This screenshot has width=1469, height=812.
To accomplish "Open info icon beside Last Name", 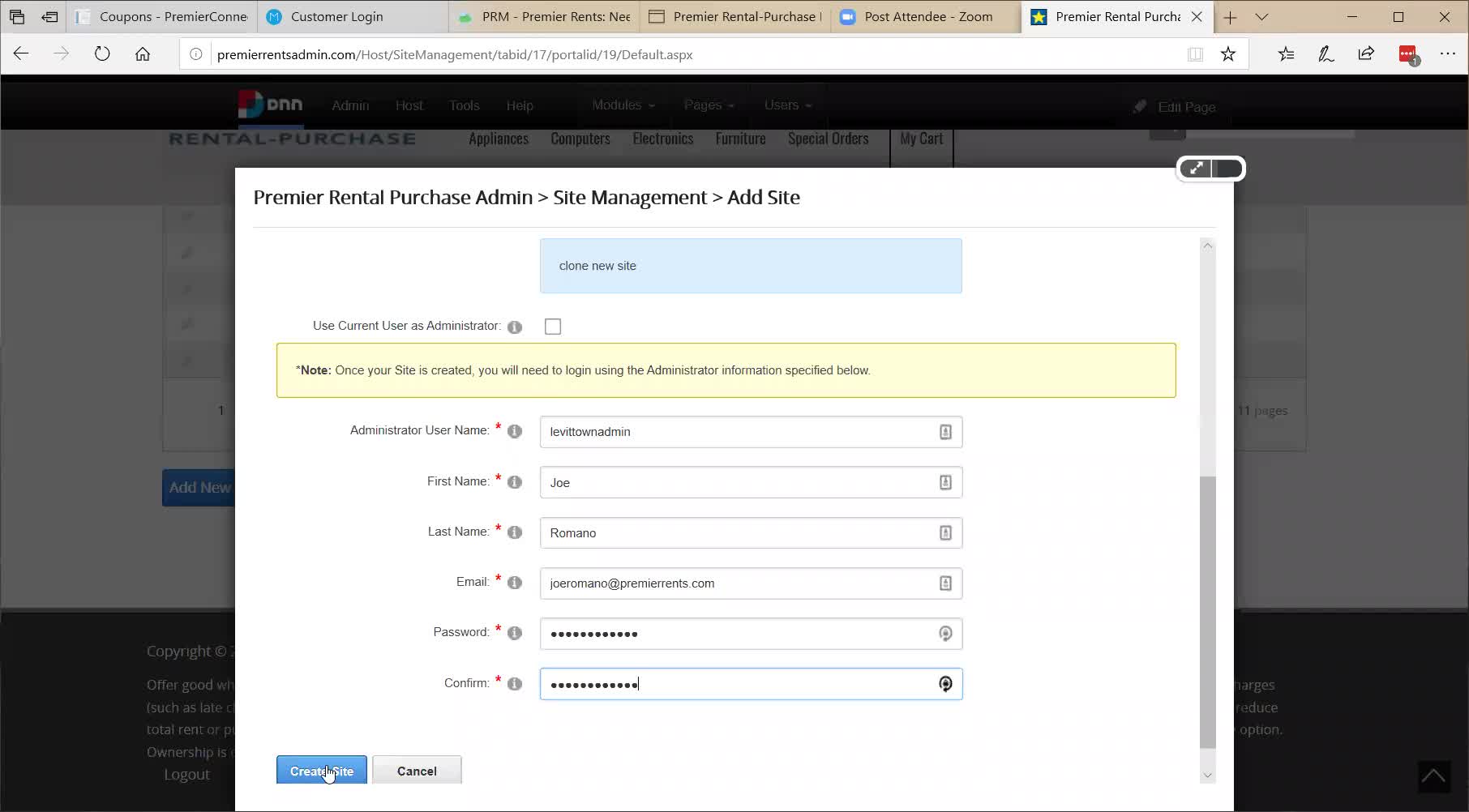I will (515, 532).
